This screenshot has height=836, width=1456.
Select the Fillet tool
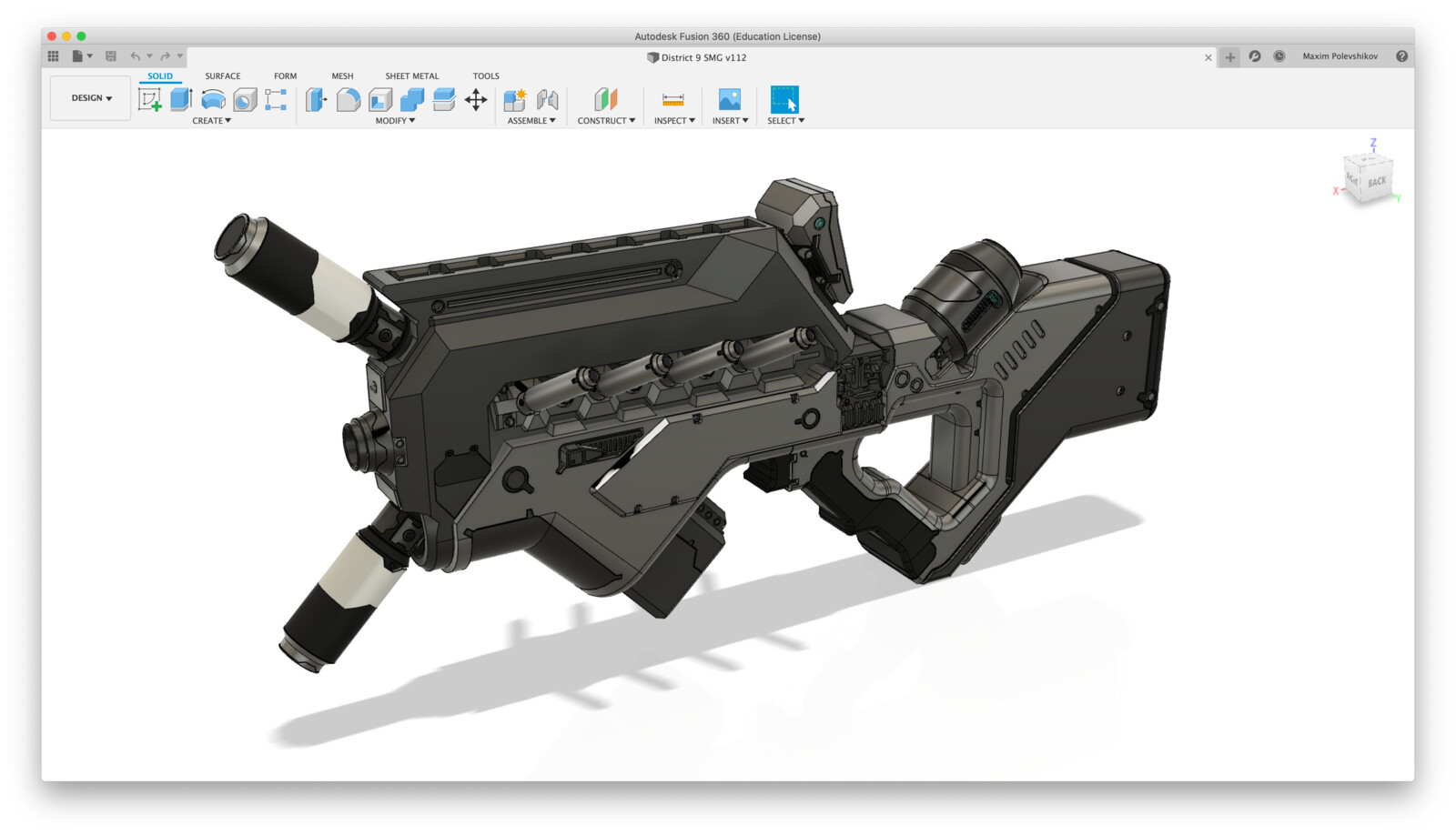tap(349, 99)
